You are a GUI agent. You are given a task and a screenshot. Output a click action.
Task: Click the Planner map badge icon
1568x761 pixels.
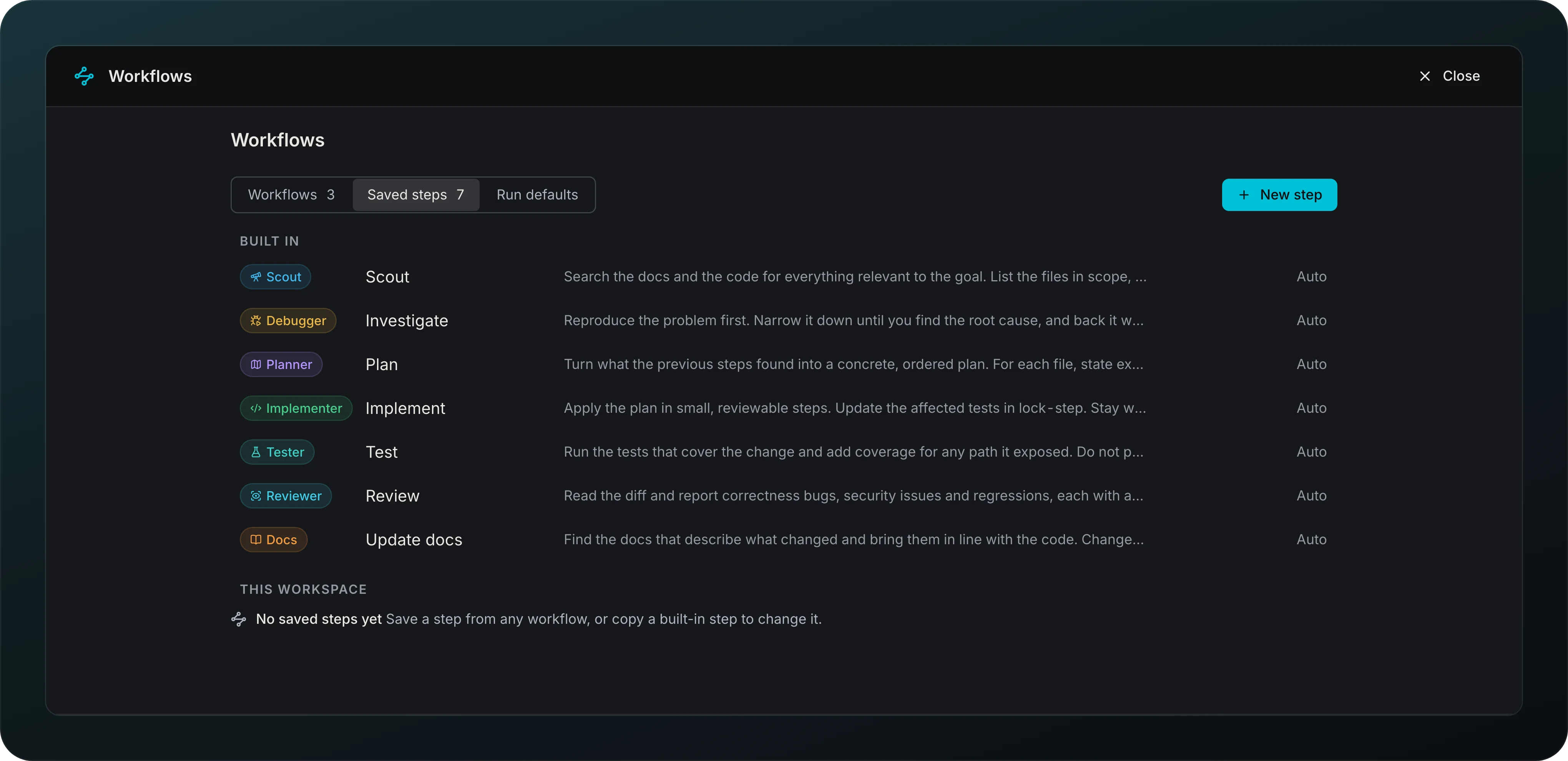pyautogui.click(x=256, y=365)
